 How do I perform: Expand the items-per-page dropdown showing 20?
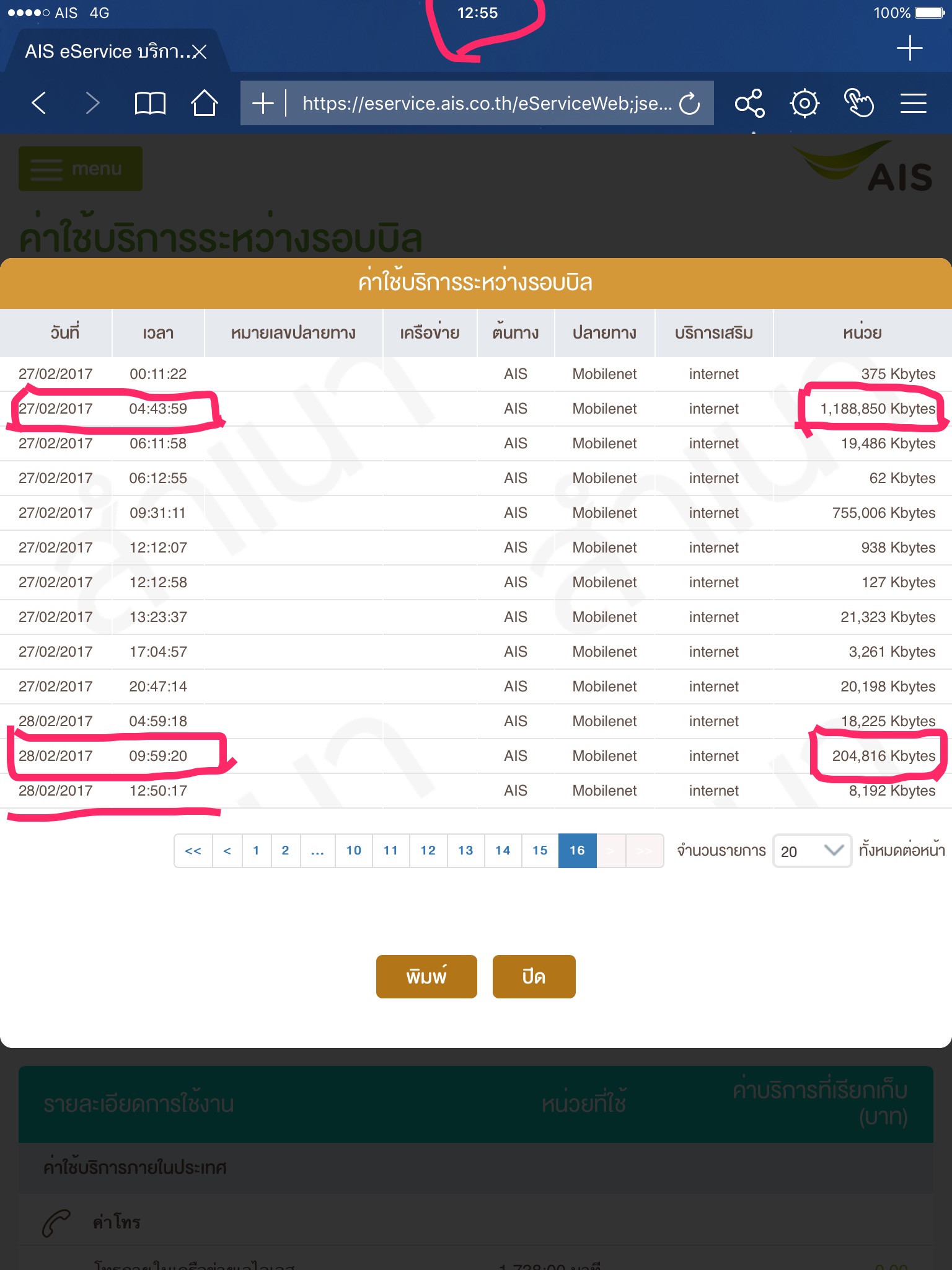812,851
